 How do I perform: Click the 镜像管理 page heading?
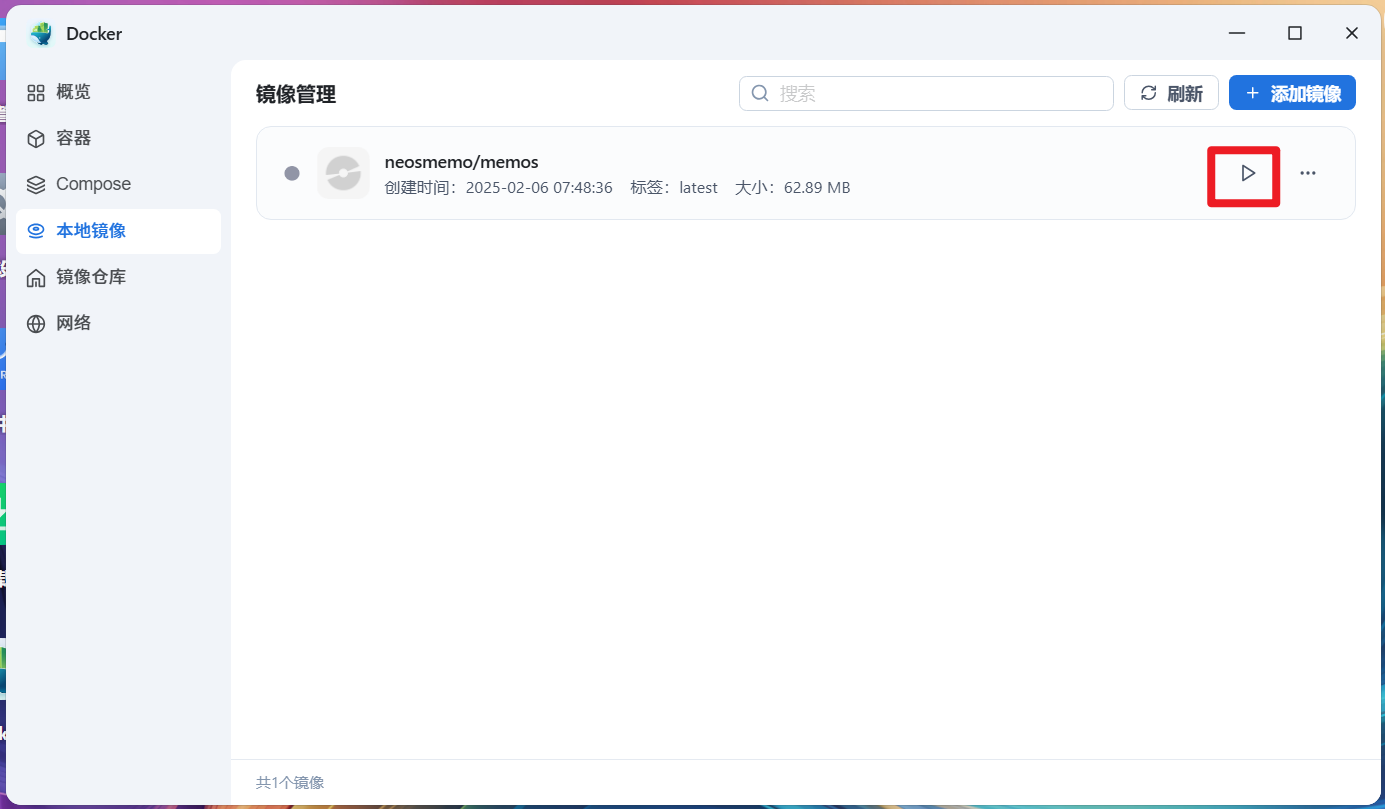(296, 94)
